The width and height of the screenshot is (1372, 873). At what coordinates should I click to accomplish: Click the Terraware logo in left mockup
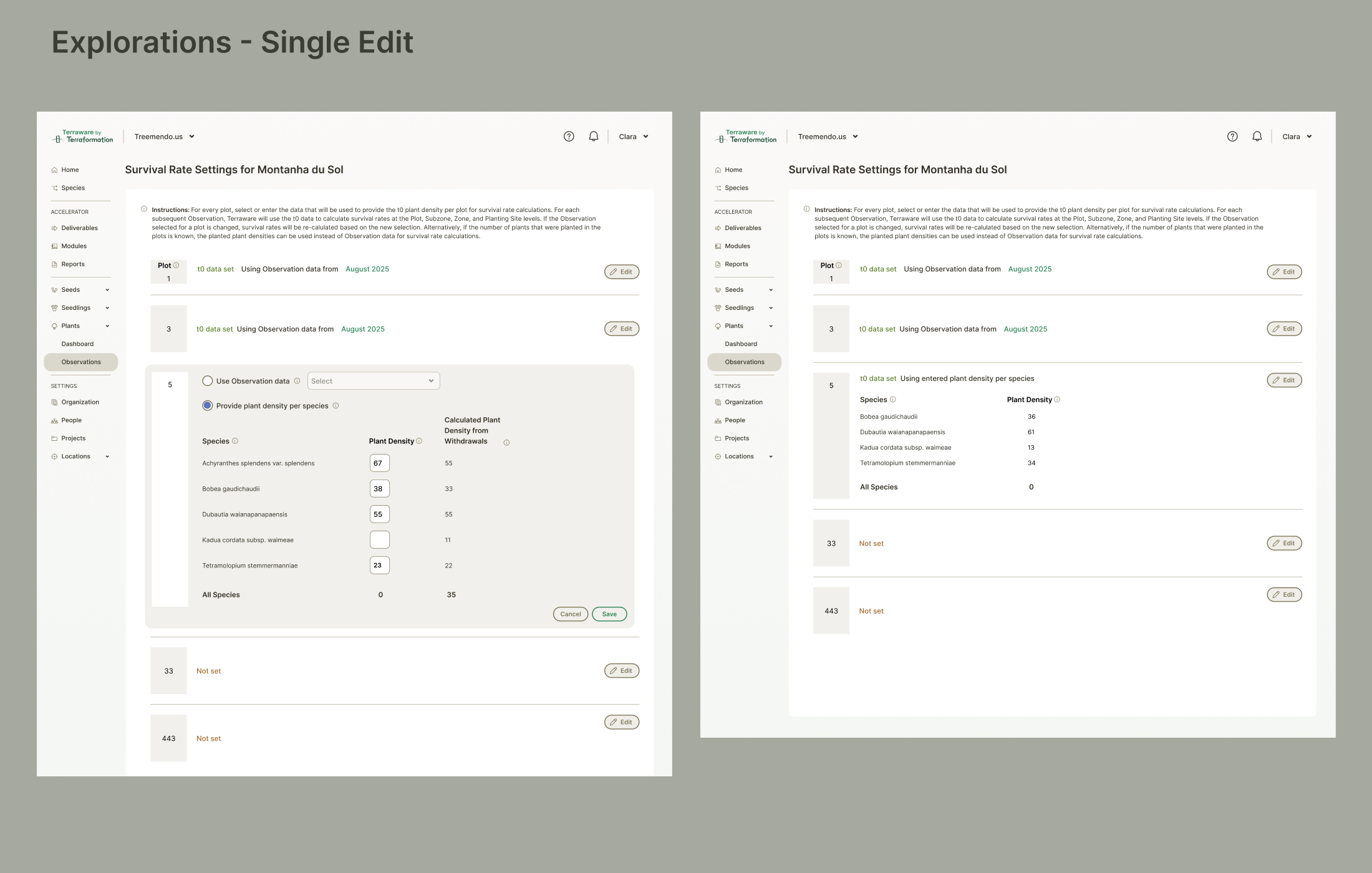(83, 136)
